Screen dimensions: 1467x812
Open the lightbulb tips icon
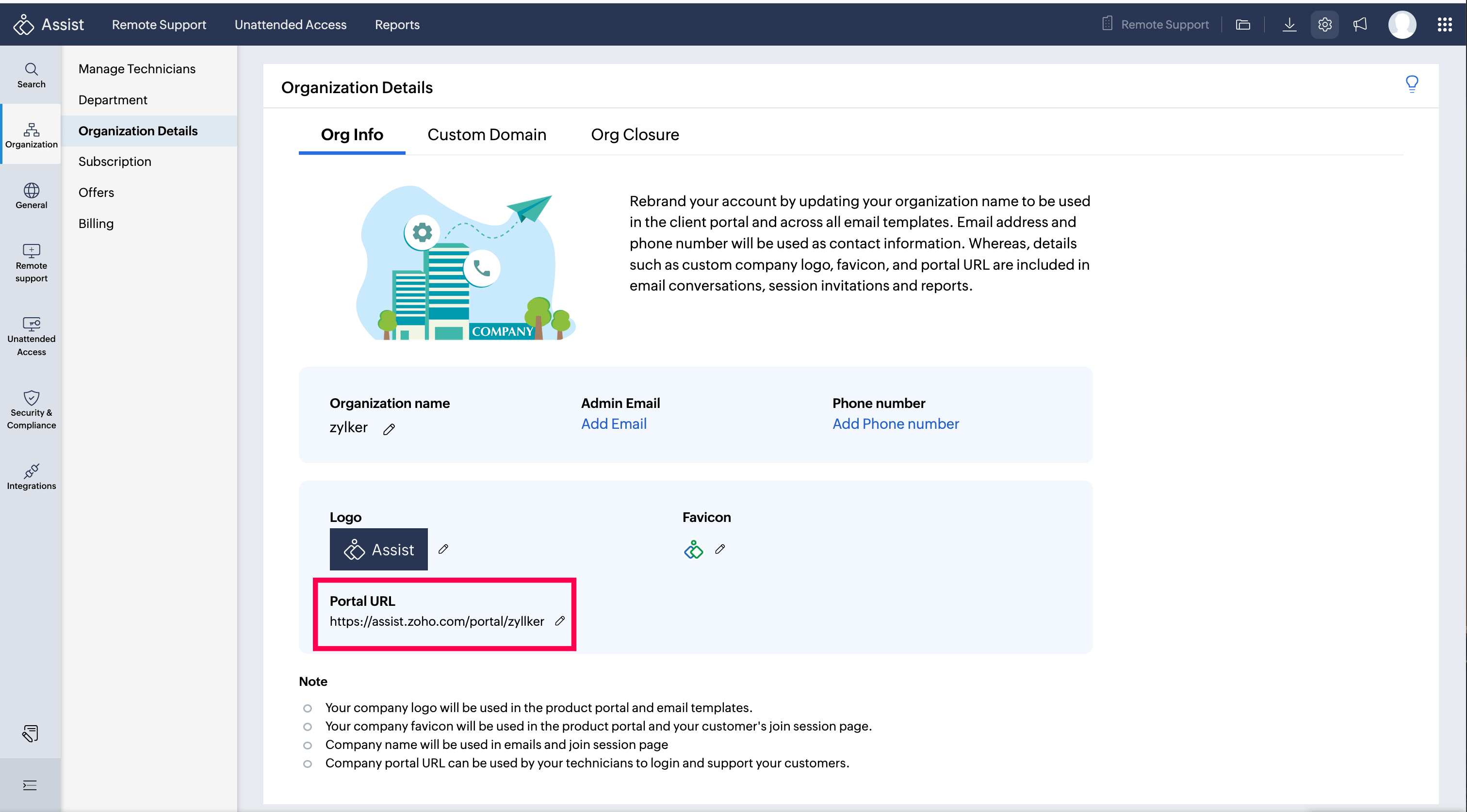point(1411,84)
